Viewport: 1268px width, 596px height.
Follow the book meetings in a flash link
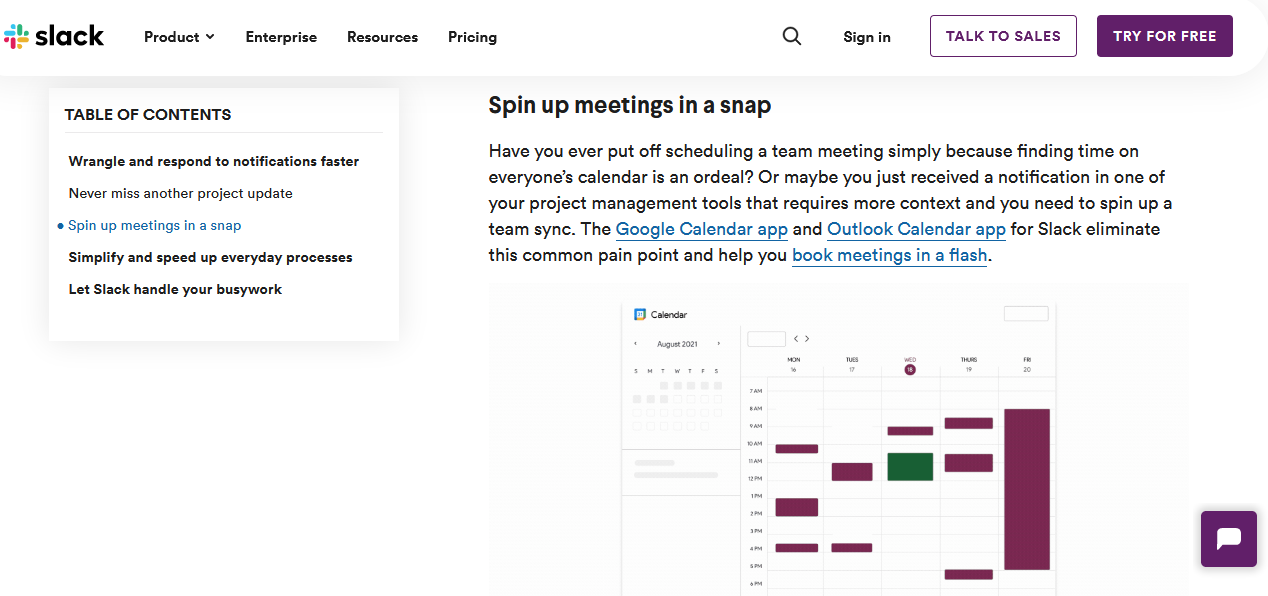point(889,255)
